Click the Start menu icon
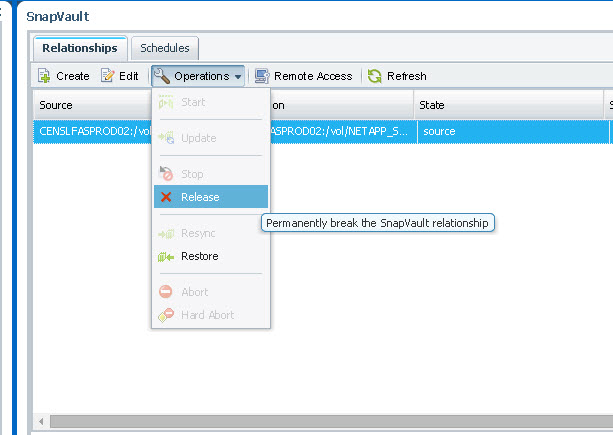The height and width of the screenshot is (435, 613). pyautogui.click(x=166, y=102)
